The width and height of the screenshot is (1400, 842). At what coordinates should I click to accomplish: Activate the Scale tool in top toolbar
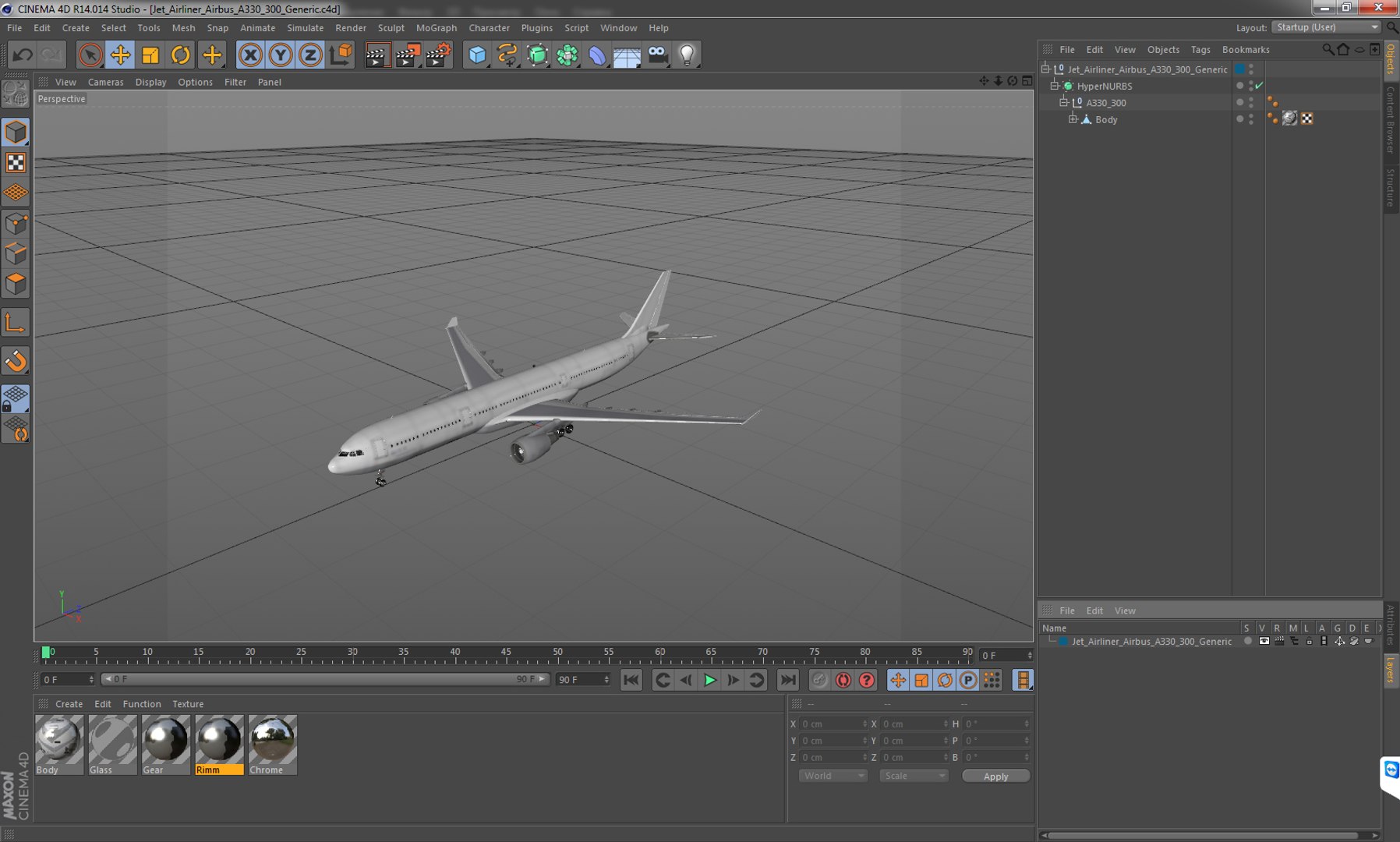150,55
